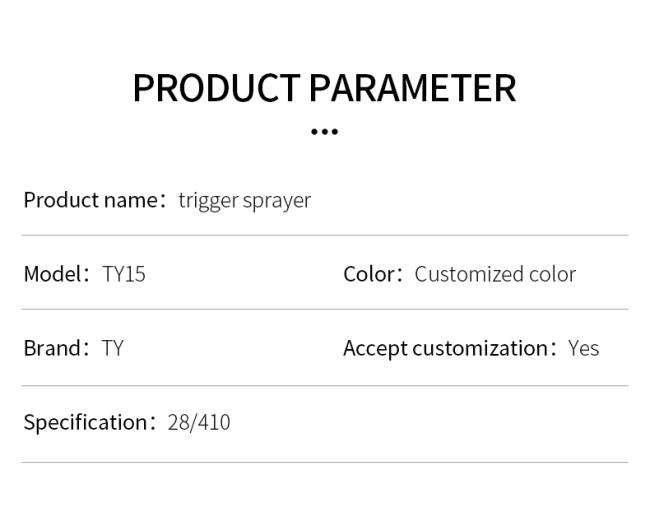Click the three dots below heading
Screen dimensions: 650x531
tap(325, 132)
